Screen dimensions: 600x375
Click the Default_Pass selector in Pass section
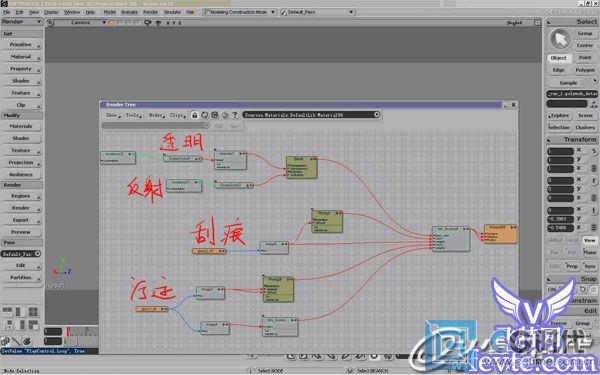[x=21, y=254]
